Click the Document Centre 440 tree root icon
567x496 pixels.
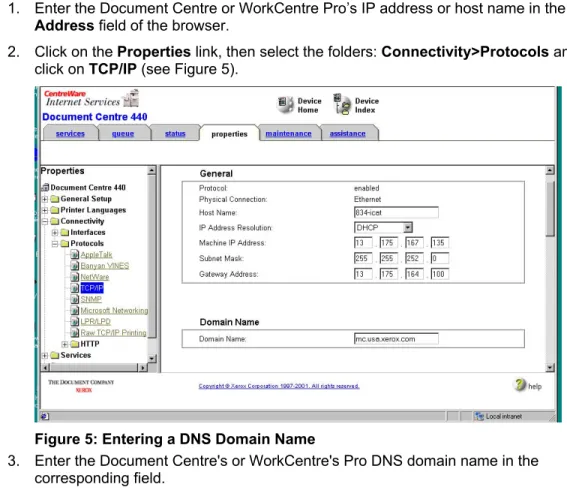click(45, 187)
